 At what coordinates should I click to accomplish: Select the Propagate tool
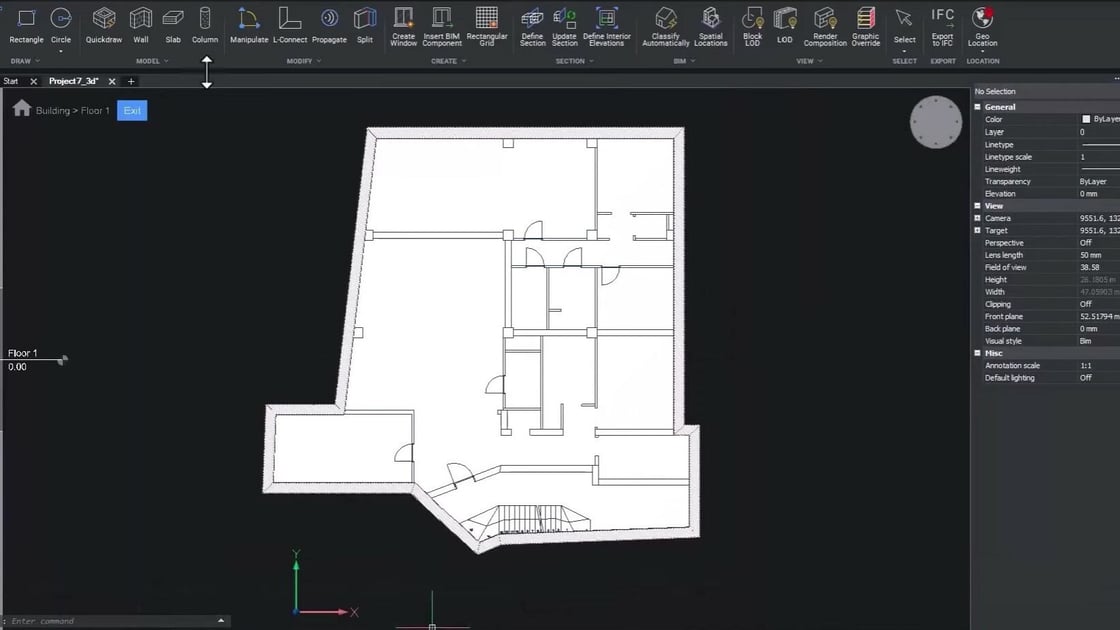point(329,25)
